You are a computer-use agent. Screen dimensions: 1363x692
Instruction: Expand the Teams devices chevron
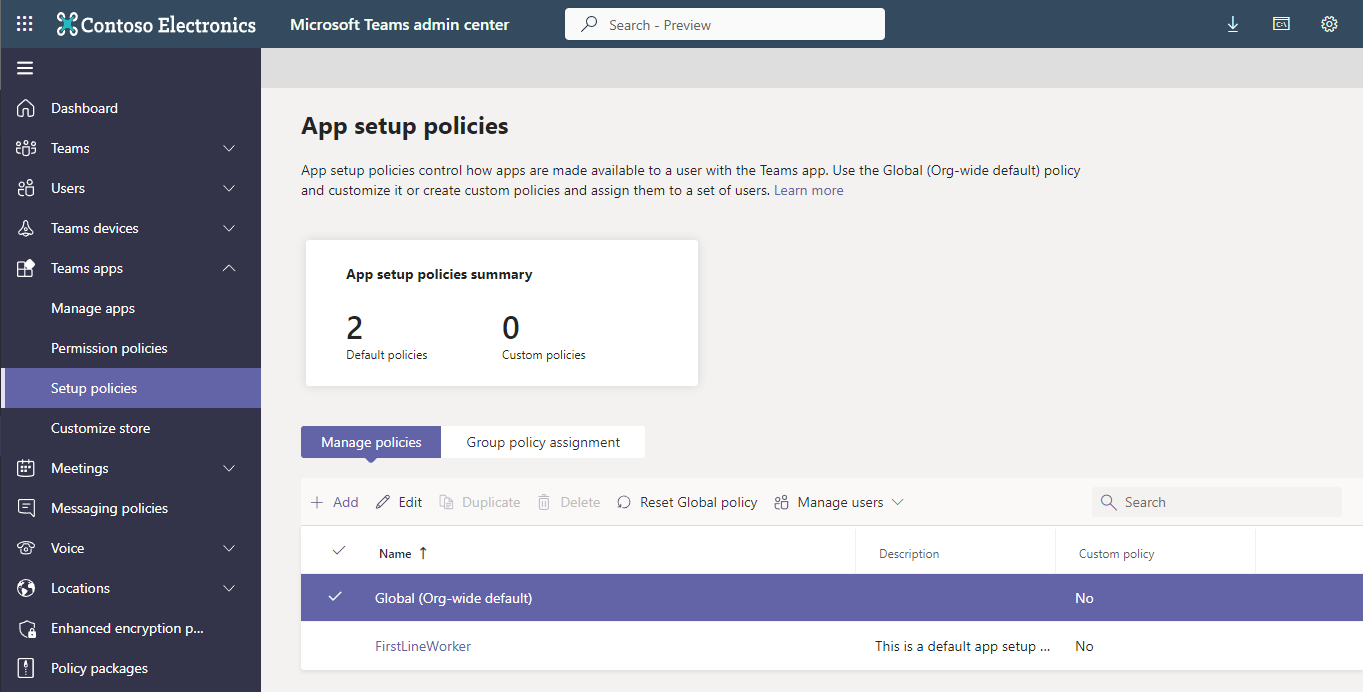[229, 228]
